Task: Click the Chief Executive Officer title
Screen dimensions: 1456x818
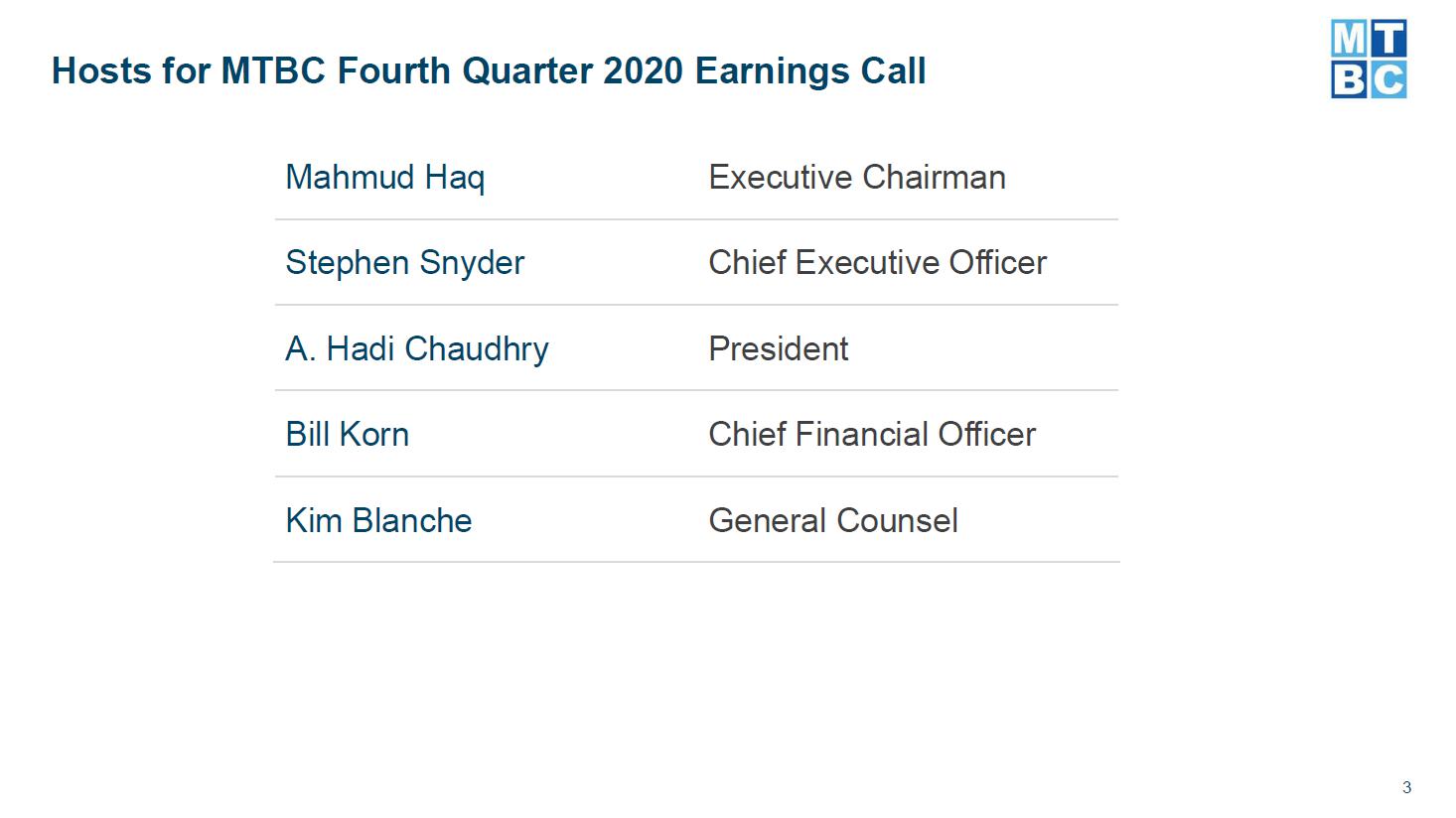Action: tap(878, 262)
